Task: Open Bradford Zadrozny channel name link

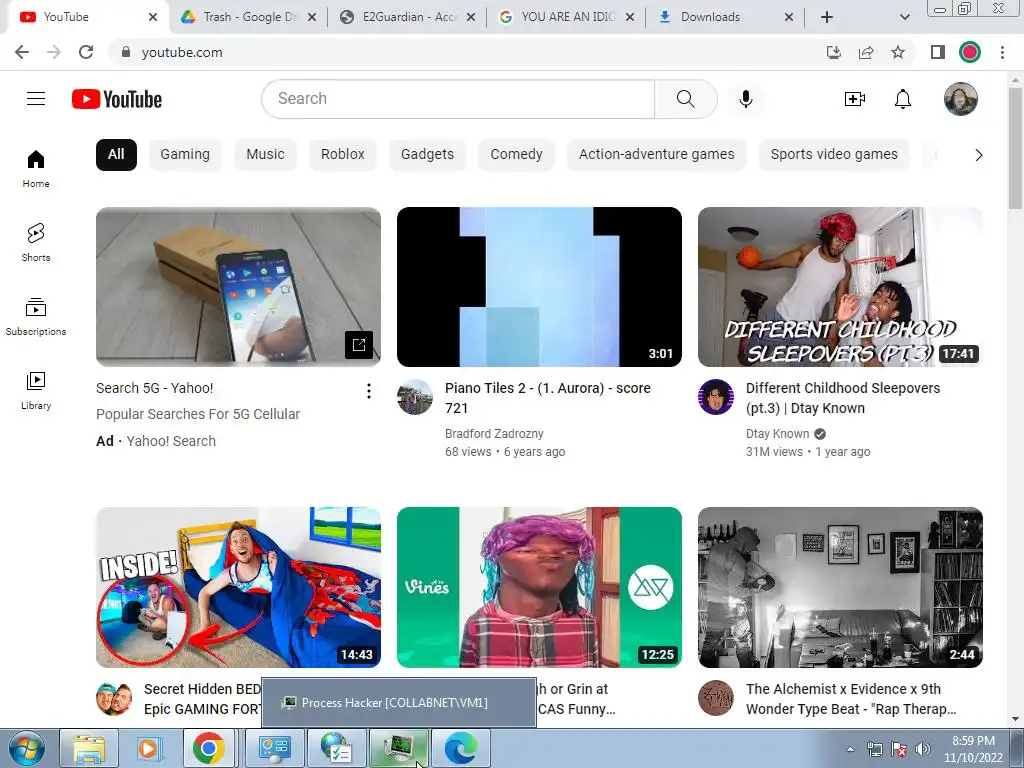Action: click(x=494, y=434)
